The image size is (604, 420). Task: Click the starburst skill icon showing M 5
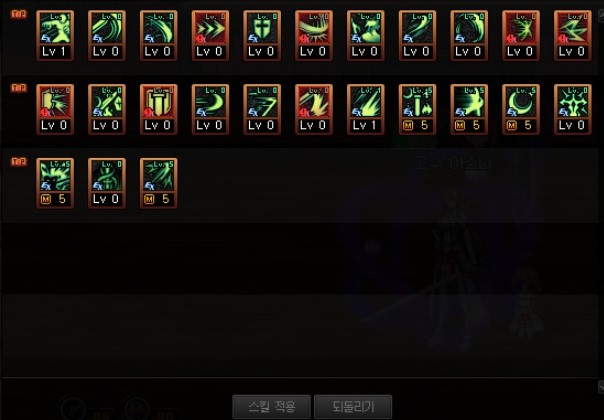point(469,109)
